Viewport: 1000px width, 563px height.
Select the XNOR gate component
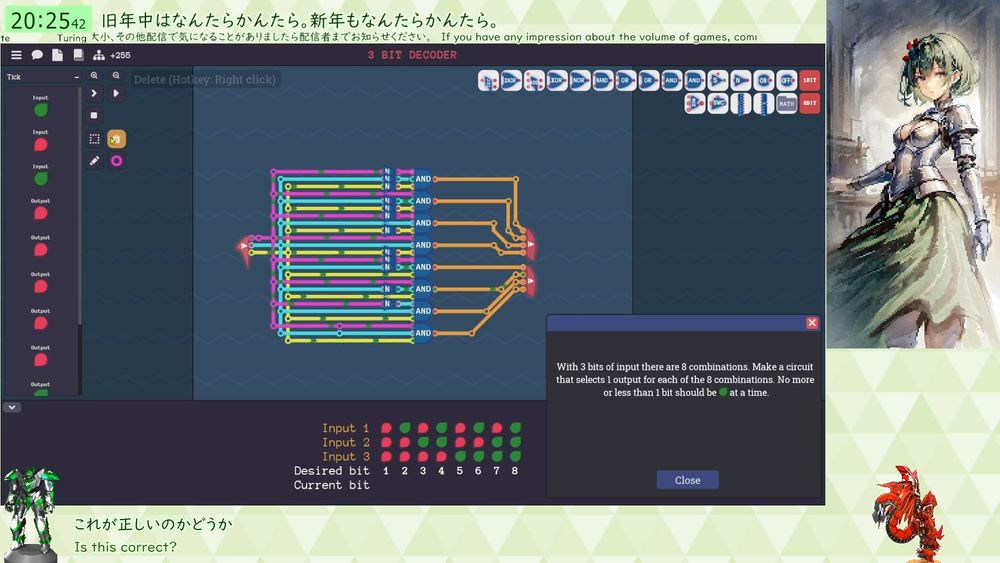(511, 80)
